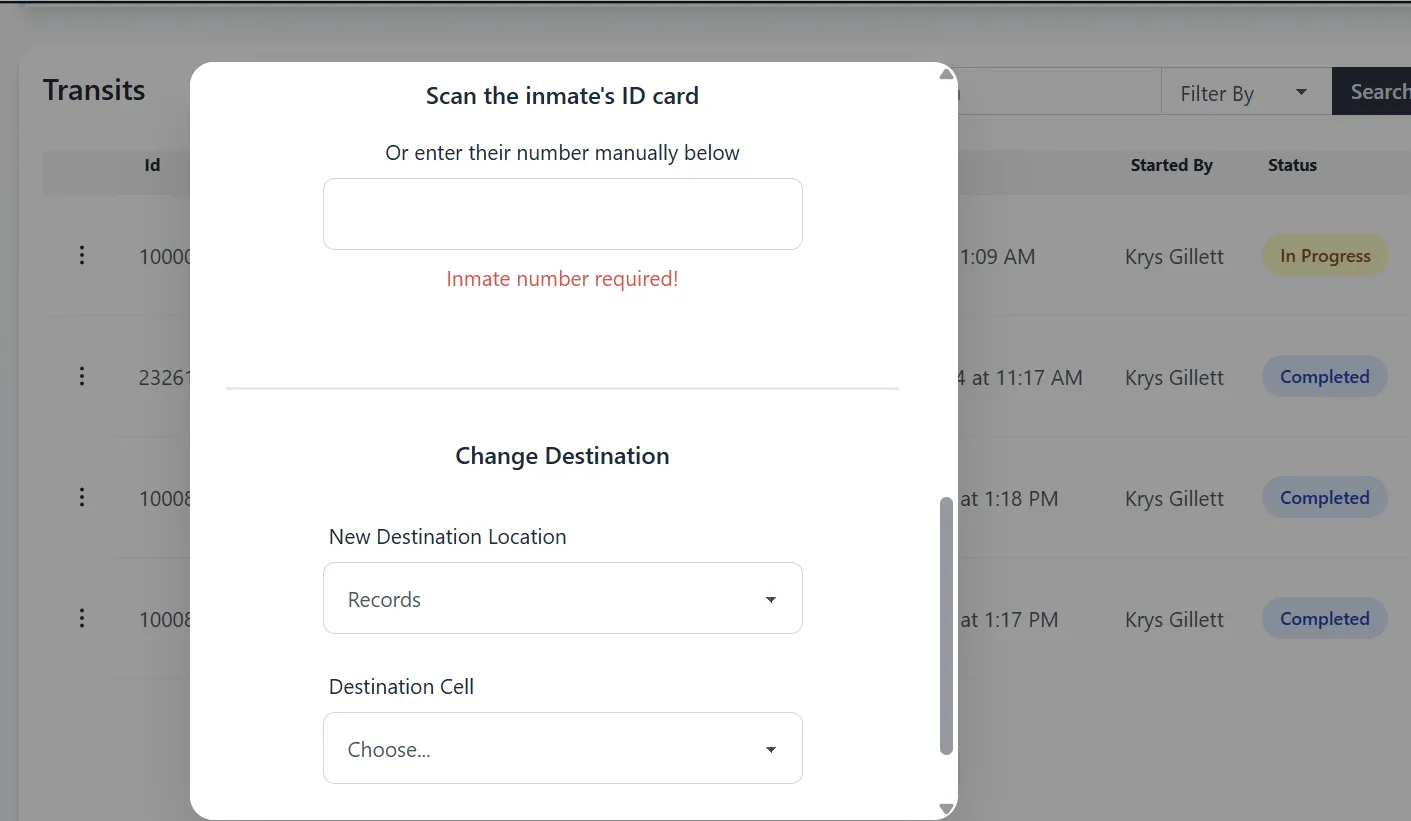The height and width of the screenshot is (821, 1411).
Task: Open the actions menu for the 1:18 PM transit
Action: pos(81,497)
